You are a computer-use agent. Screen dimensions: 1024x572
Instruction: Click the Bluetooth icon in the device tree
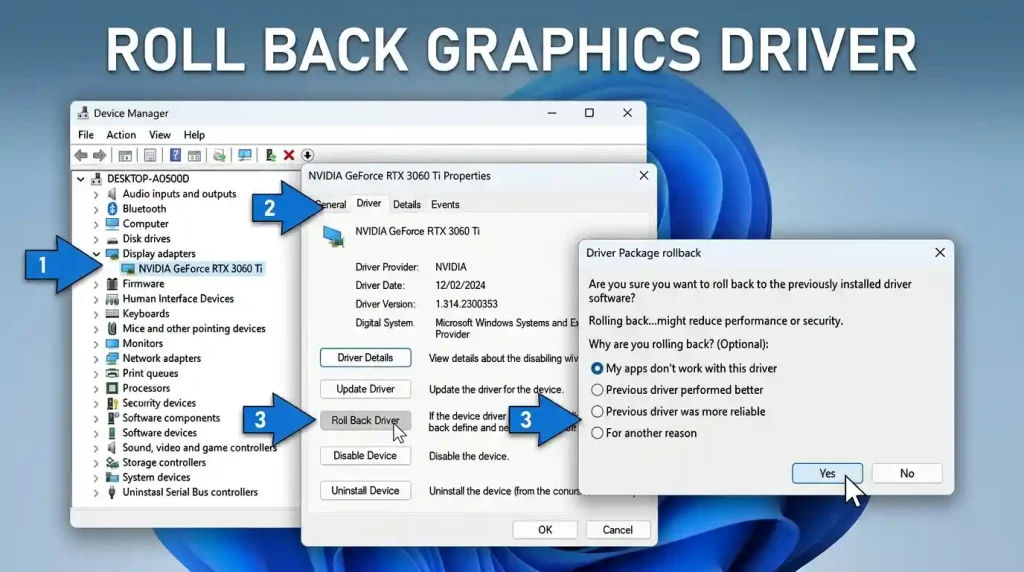[112, 208]
